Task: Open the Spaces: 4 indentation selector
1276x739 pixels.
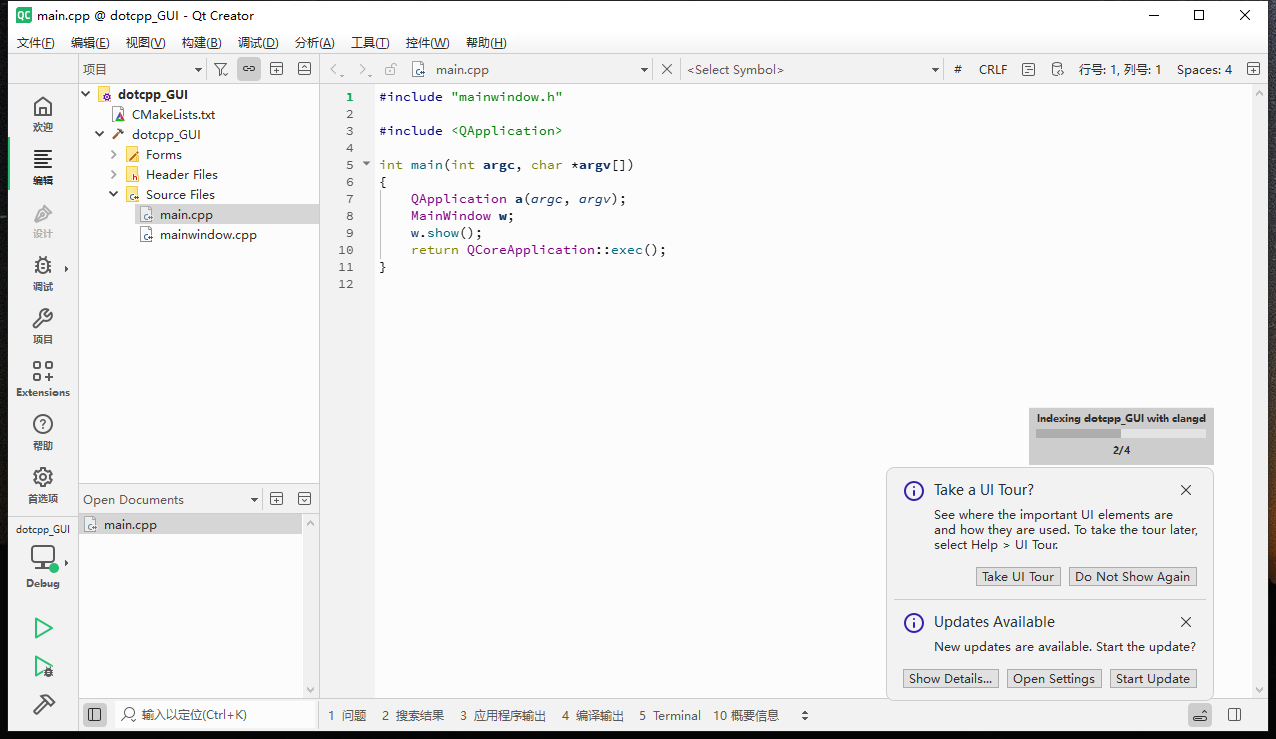Action: pos(1204,70)
